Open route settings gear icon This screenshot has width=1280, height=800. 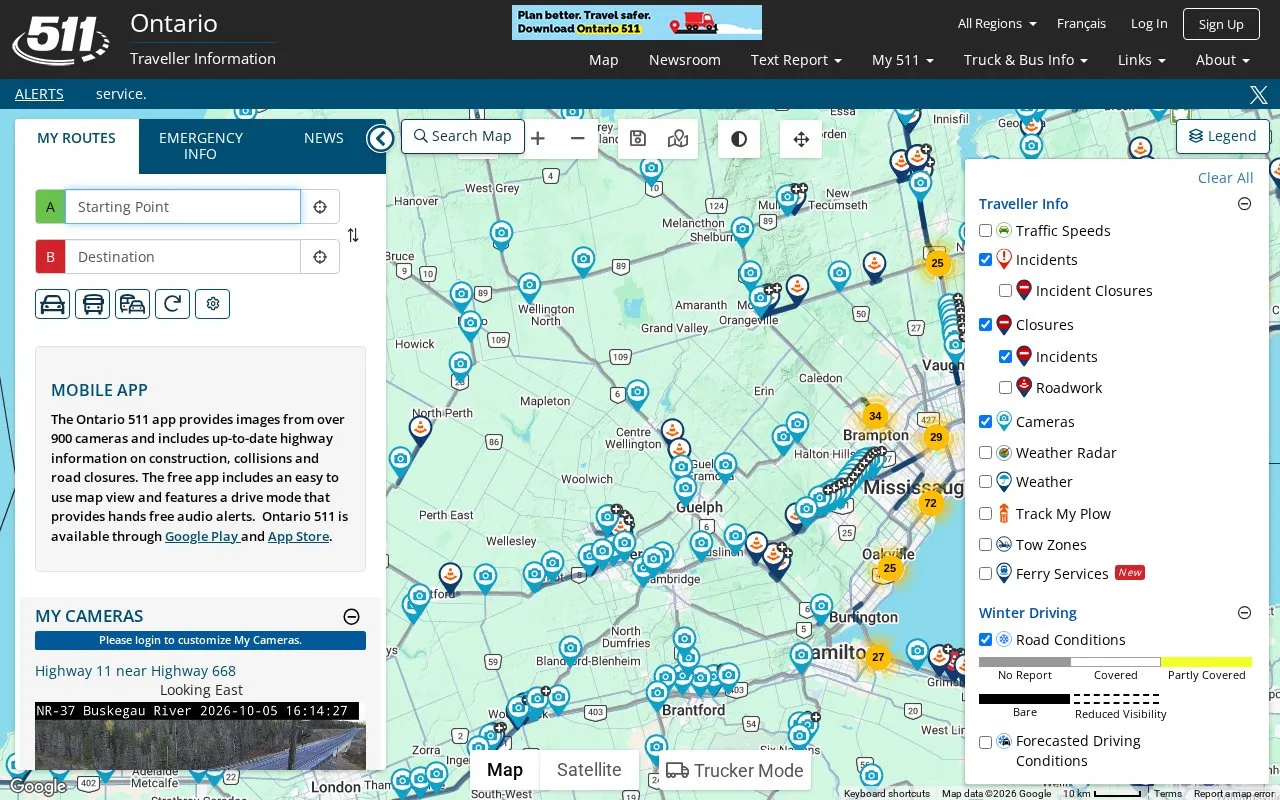tap(213, 304)
